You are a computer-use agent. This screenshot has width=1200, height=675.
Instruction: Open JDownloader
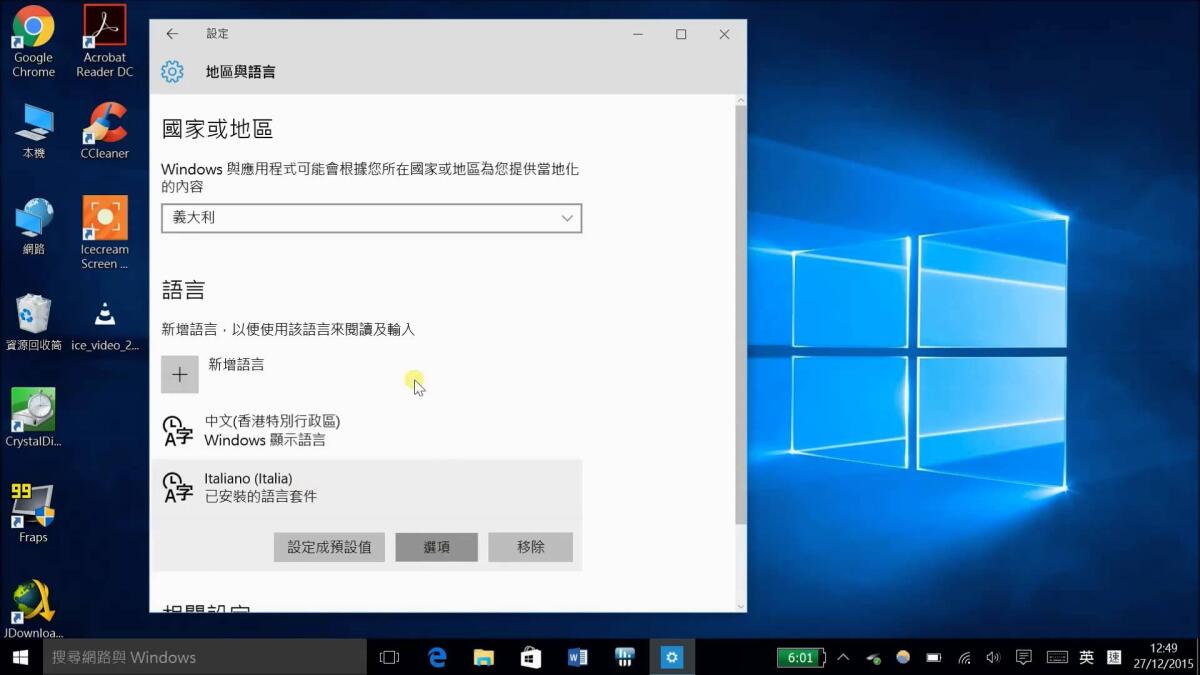tap(33, 600)
